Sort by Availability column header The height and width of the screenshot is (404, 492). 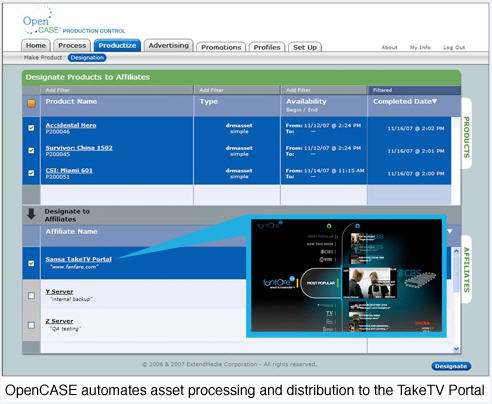(306, 101)
